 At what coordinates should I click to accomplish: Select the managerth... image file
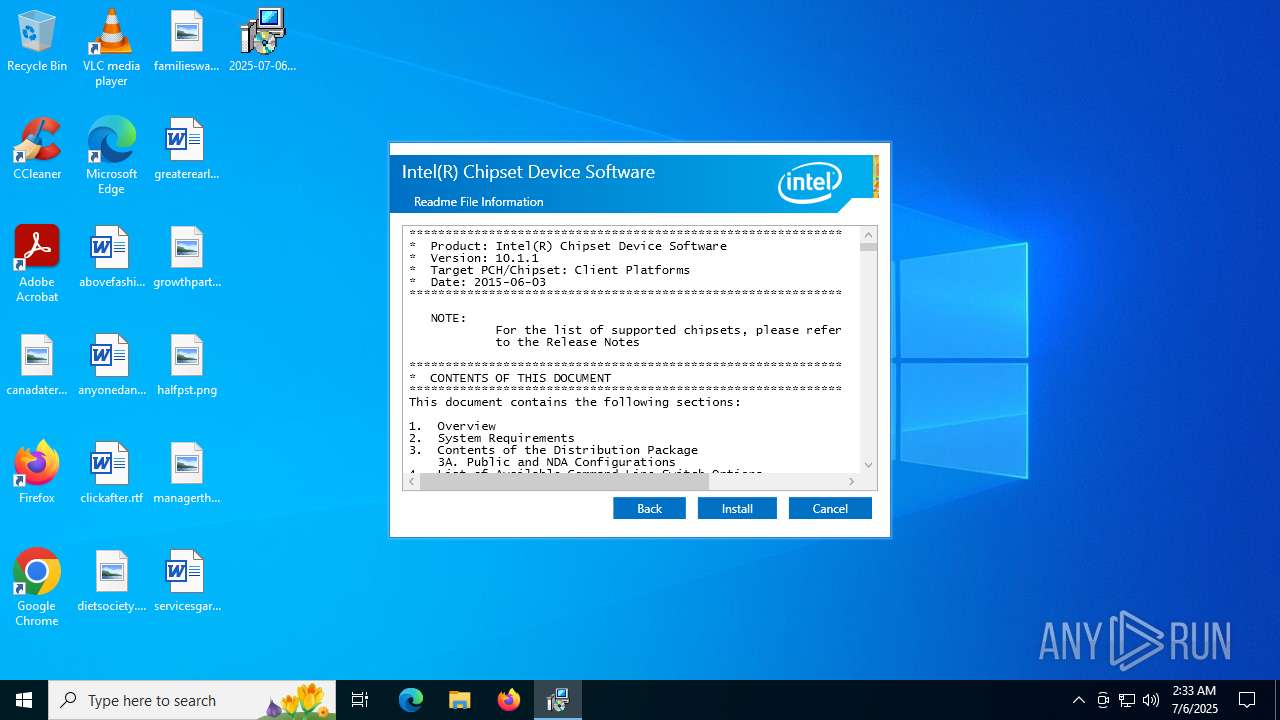tap(186, 474)
